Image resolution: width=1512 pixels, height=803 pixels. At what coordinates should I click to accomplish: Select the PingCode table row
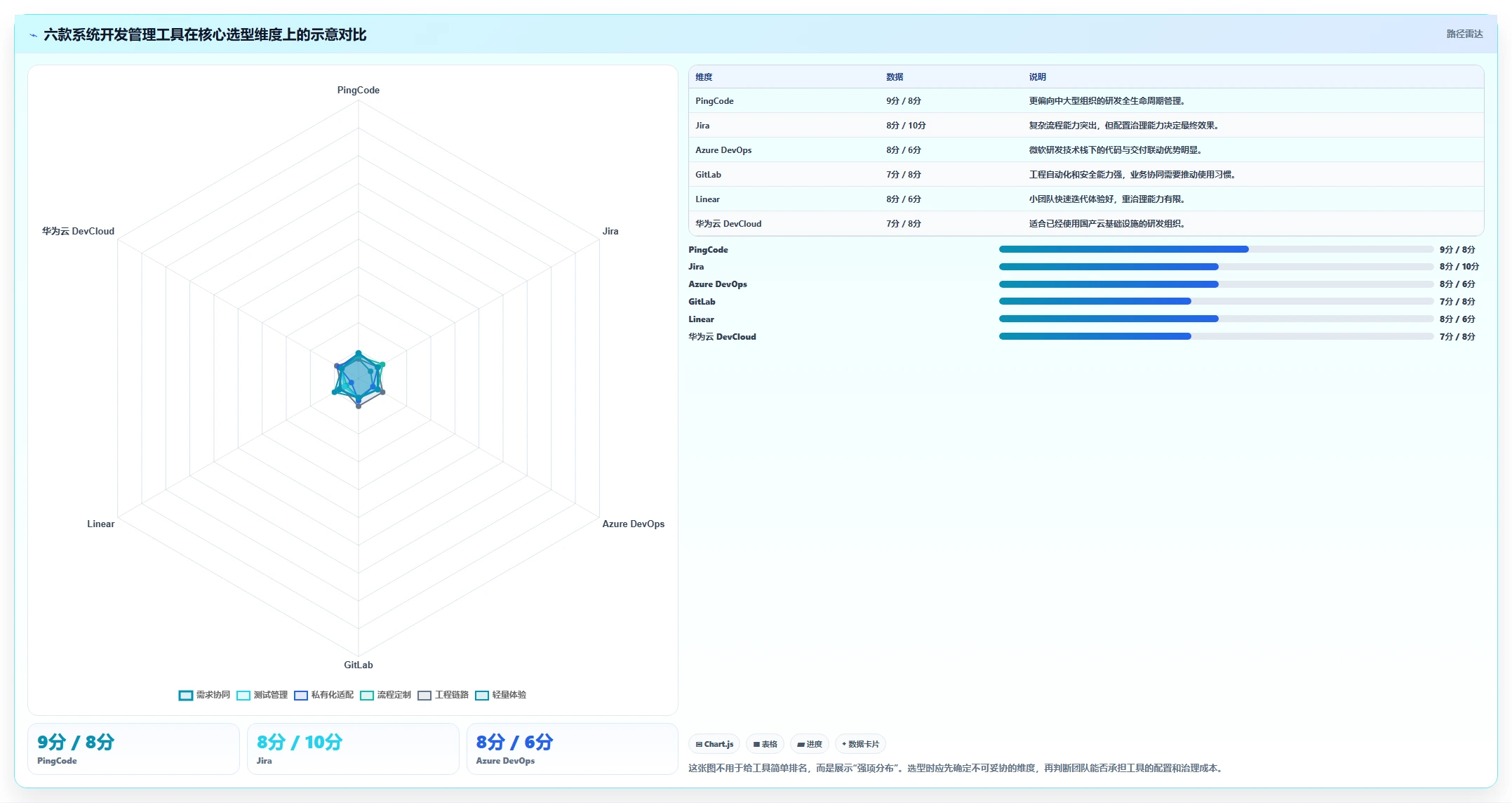tap(1086, 100)
